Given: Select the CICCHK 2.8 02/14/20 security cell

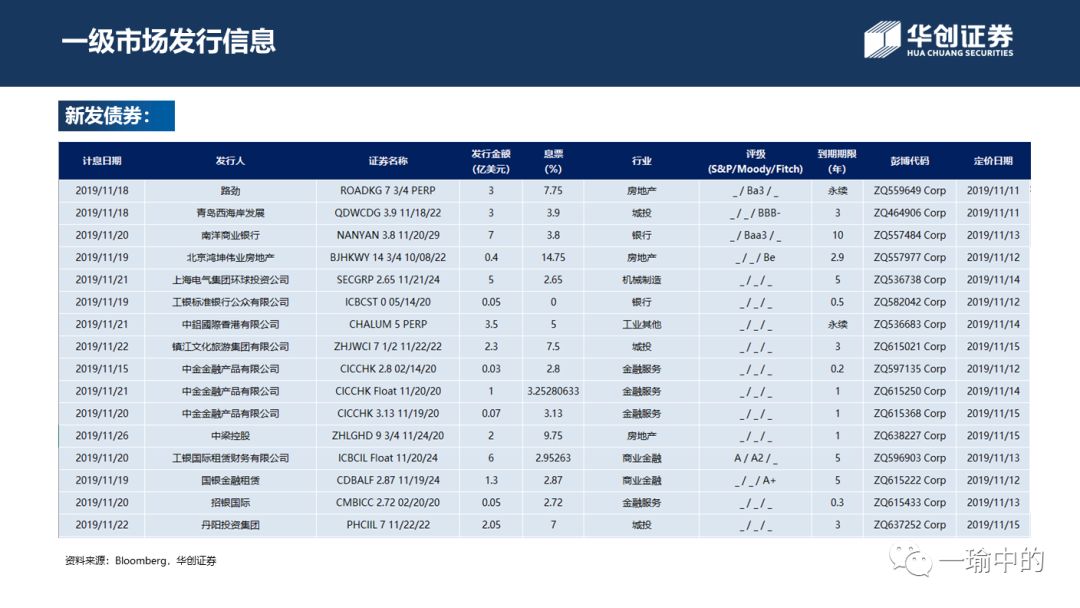Looking at the screenshot, I should [388, 369].
